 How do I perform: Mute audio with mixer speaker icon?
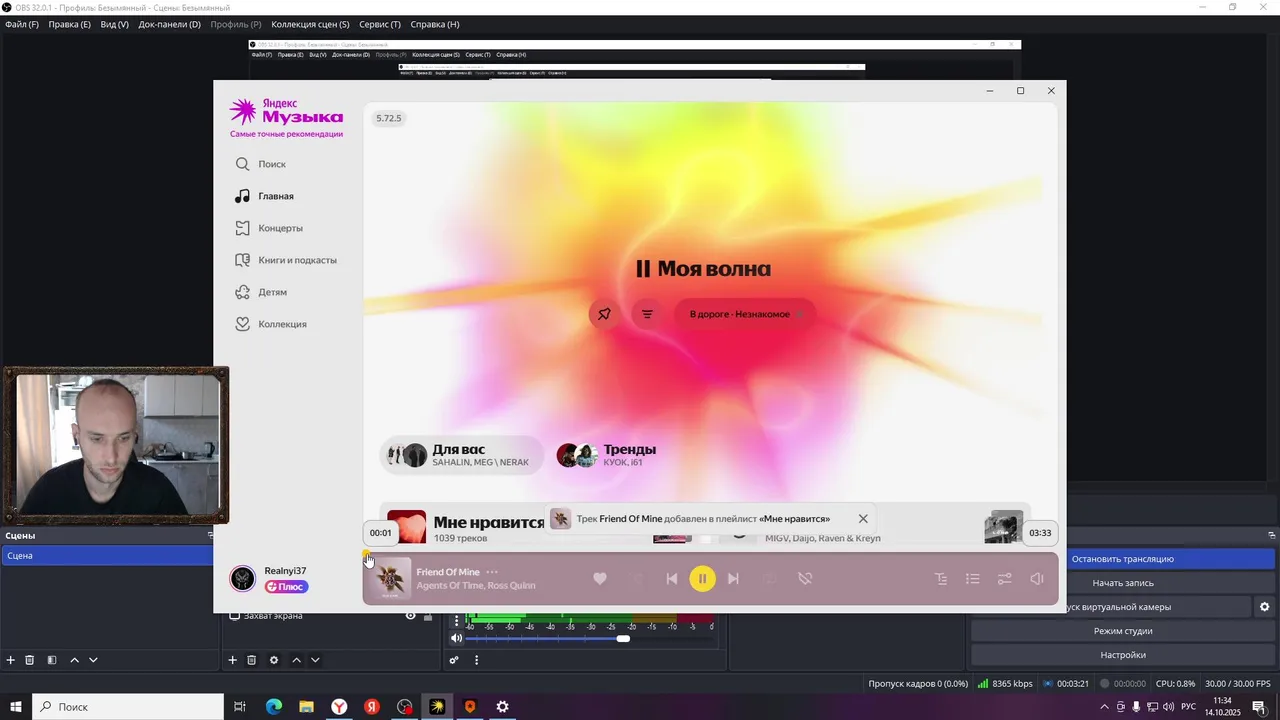pyautogui.click(x=457, y=638)
